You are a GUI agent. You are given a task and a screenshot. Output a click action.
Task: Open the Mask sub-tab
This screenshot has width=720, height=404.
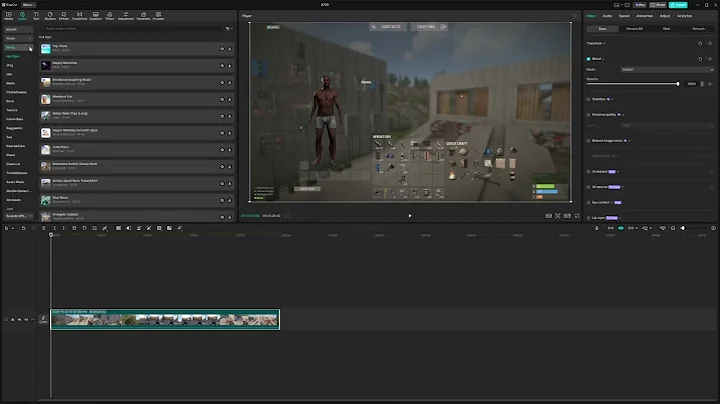click(x=666, y=29)
